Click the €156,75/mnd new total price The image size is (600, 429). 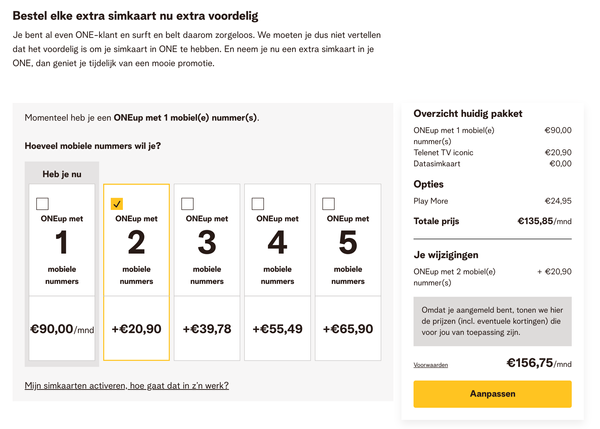click(x=539, y=363)
